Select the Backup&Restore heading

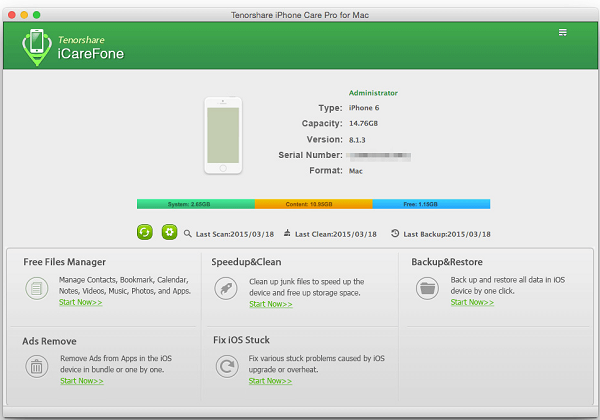coord(447,262)
